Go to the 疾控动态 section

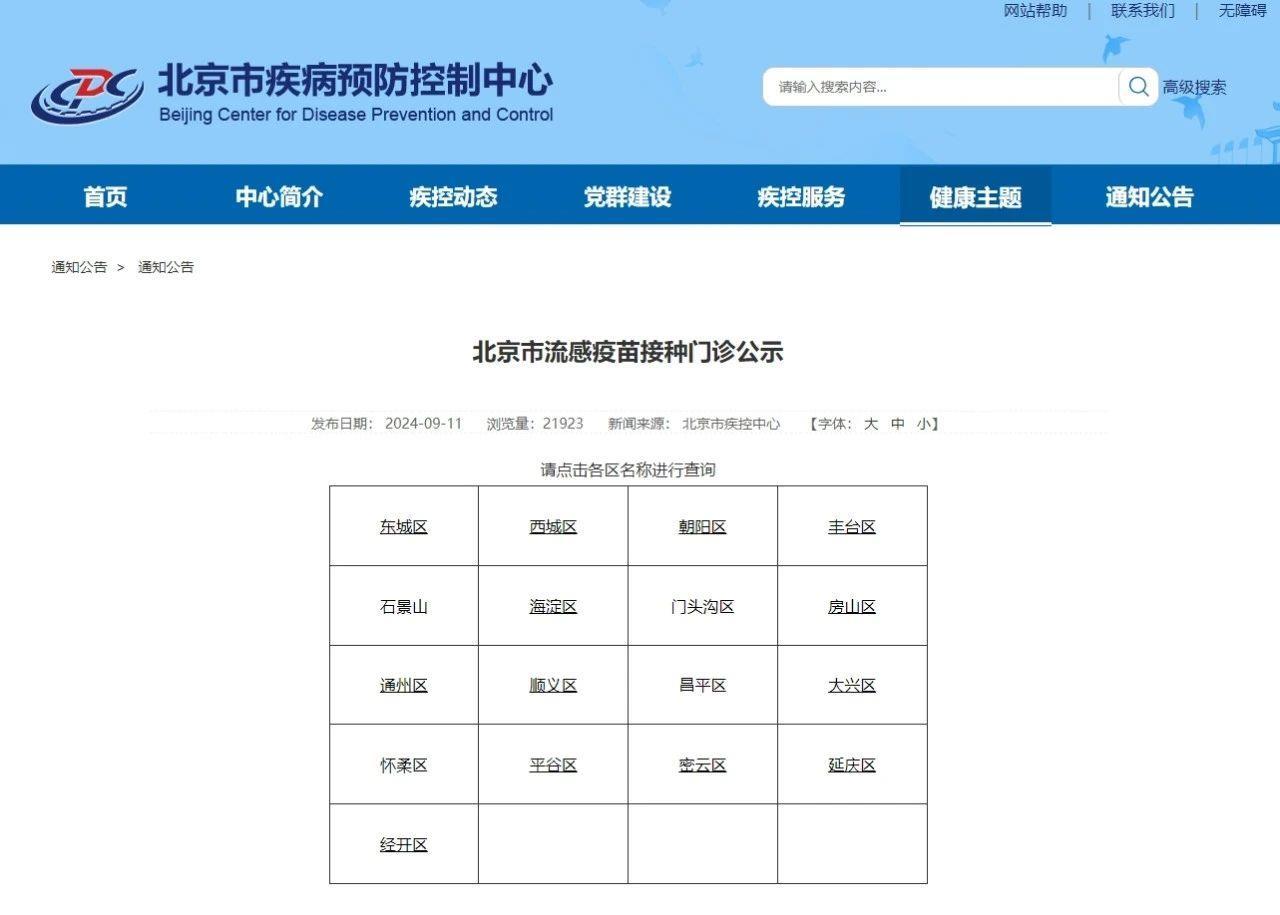pos(453,197)
